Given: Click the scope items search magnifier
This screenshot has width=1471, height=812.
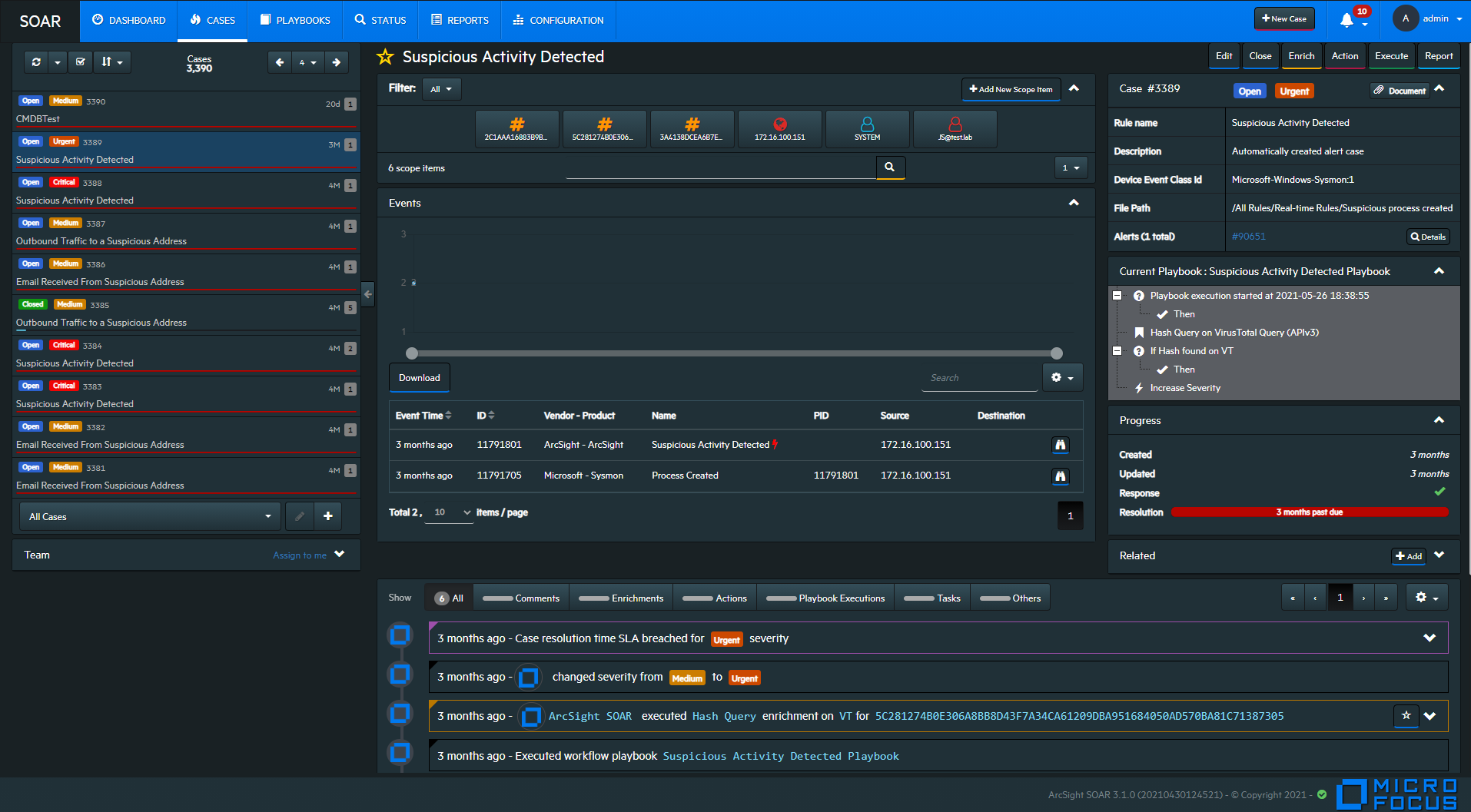Looking at the screenshot, I should tap(889, 167).
